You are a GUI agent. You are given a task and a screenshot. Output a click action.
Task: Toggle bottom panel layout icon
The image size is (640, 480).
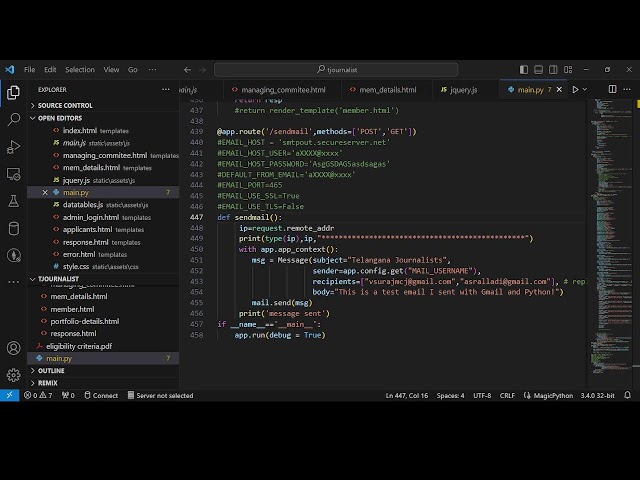[538, 70]
